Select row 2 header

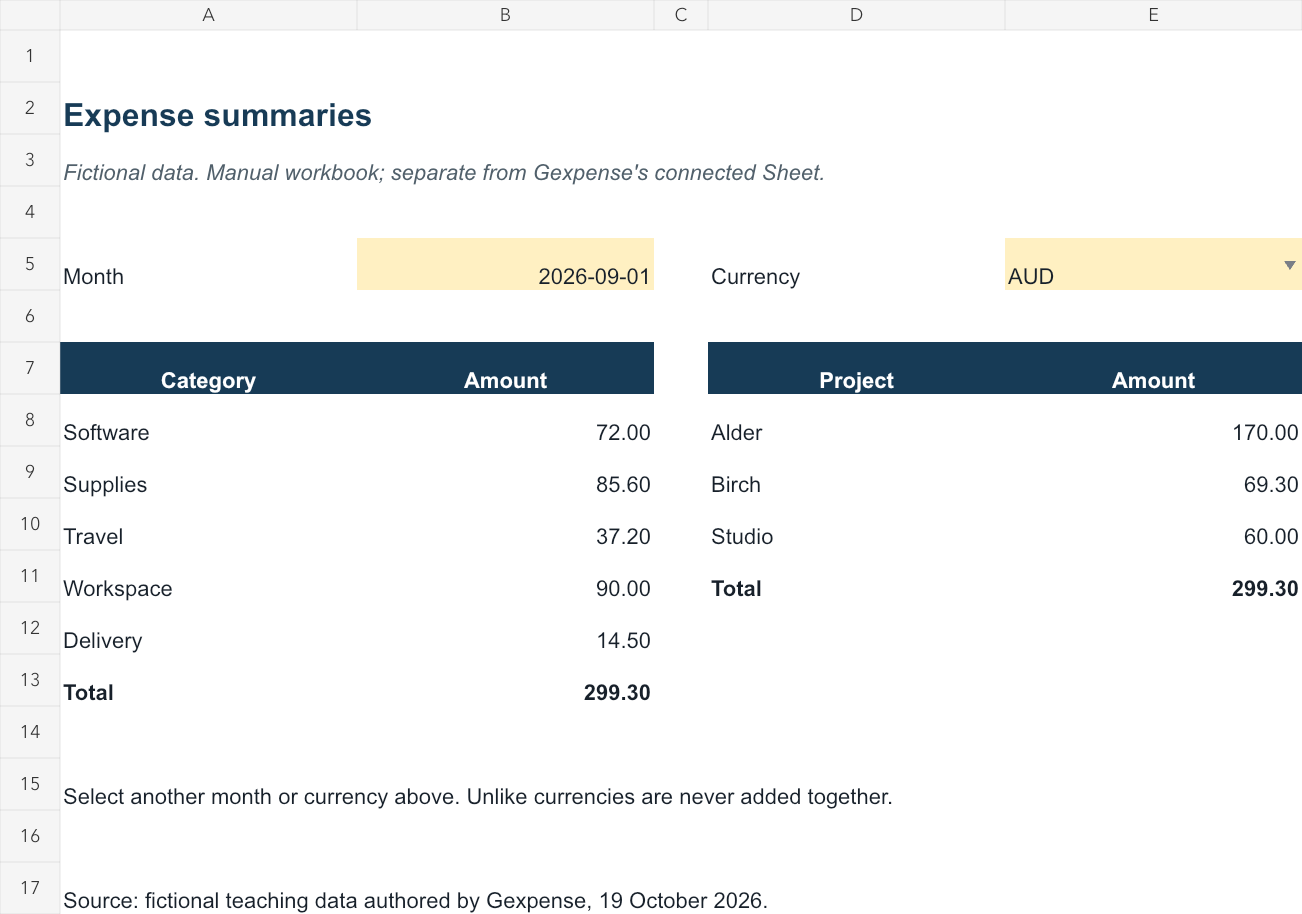[30, 108]
